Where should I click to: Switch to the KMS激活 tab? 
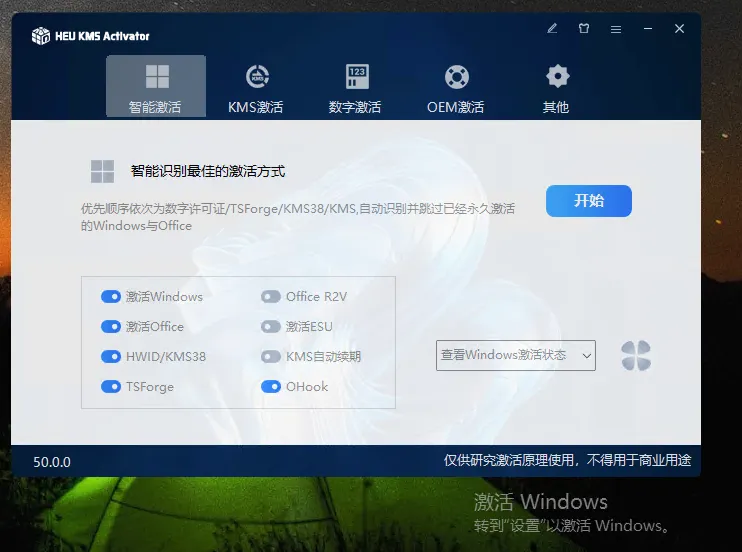(x=256, y=89)
